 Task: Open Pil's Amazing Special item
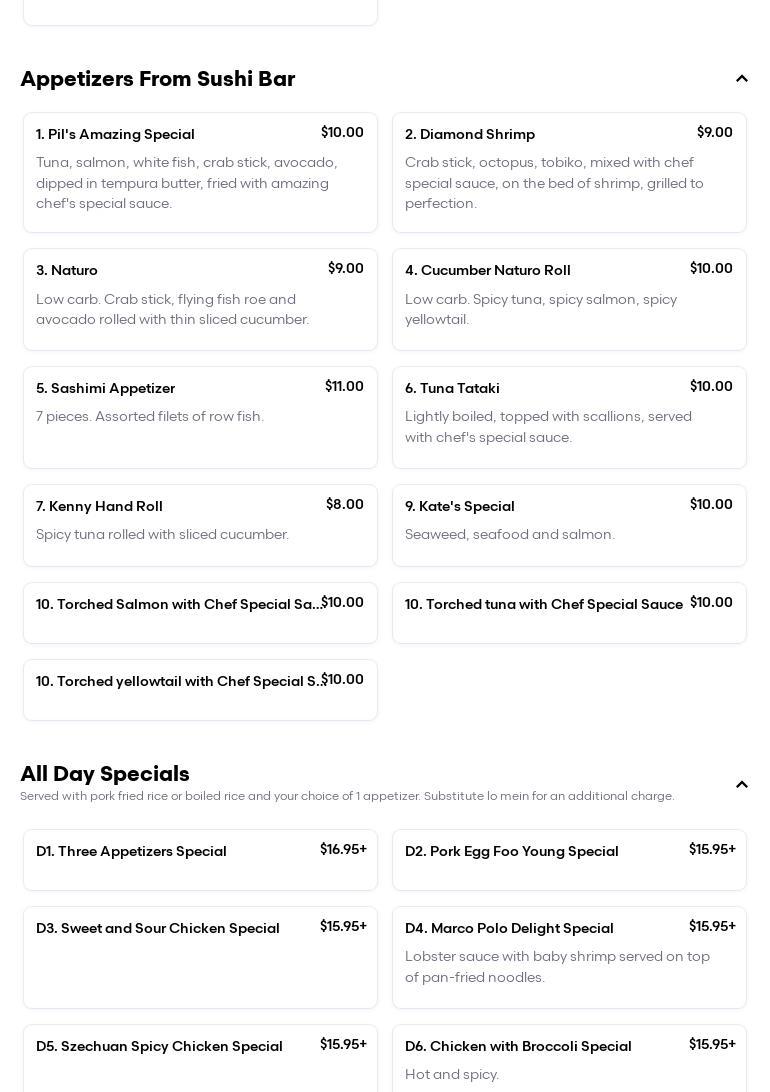point(200,172)
